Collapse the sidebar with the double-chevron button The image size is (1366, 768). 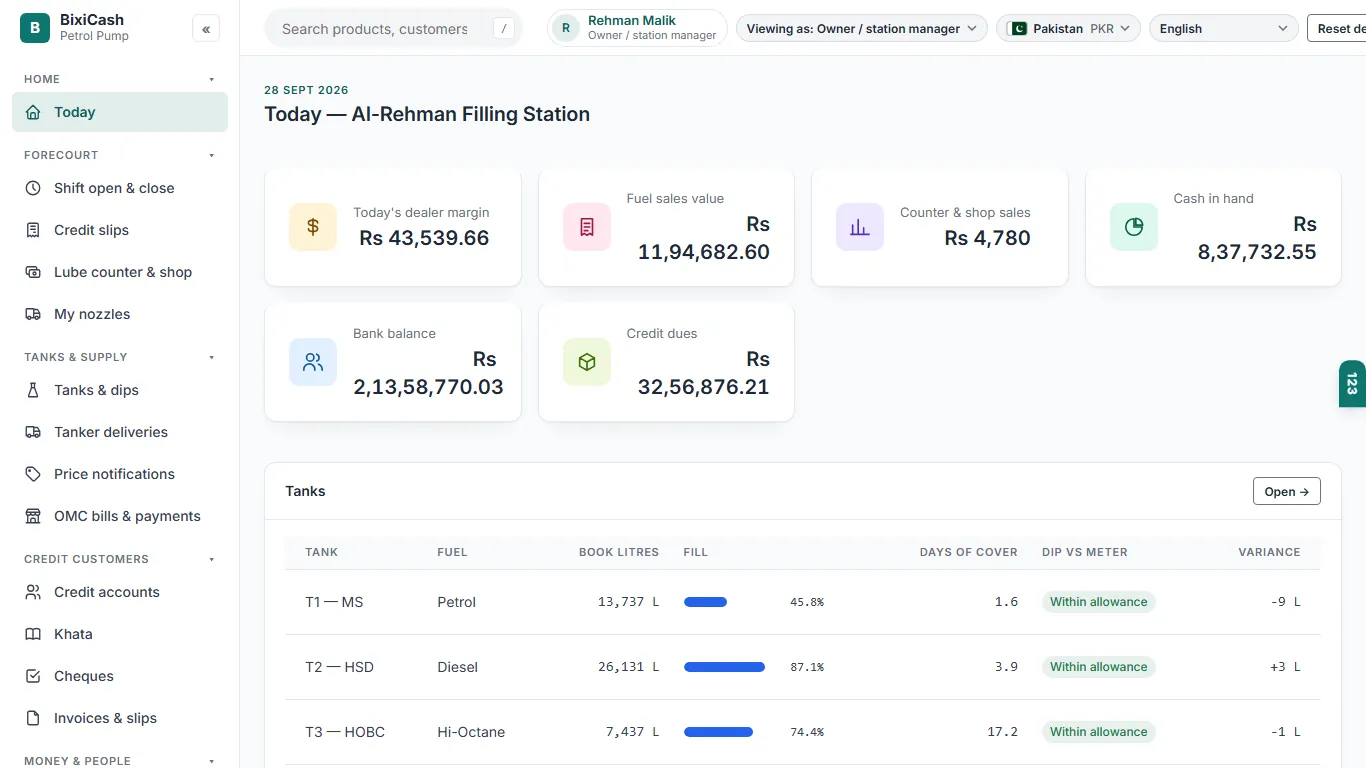coord(206,29)
